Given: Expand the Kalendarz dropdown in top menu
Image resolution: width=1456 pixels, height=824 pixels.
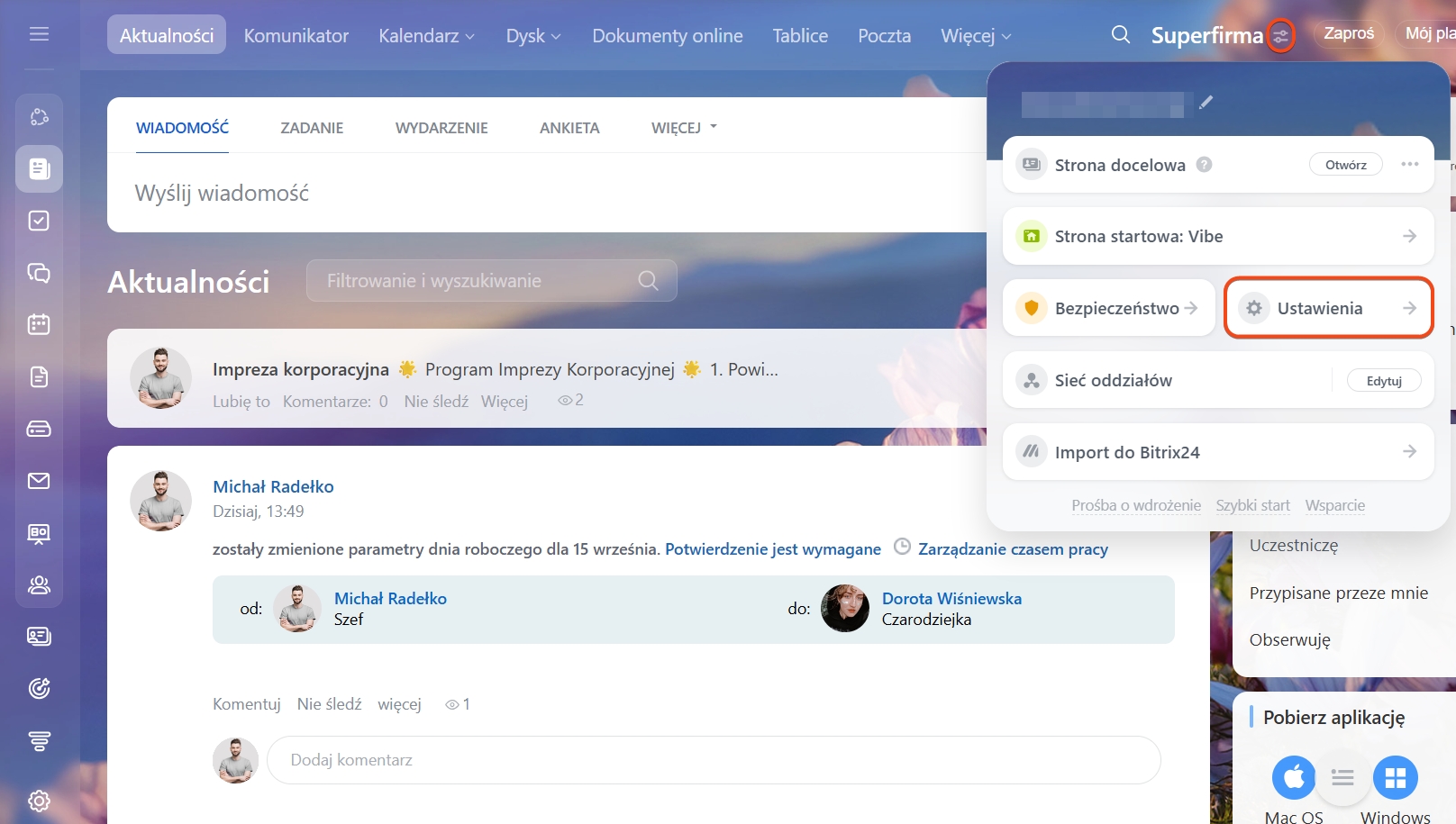Looking at the screenshot, I should [x=426, y=36].
